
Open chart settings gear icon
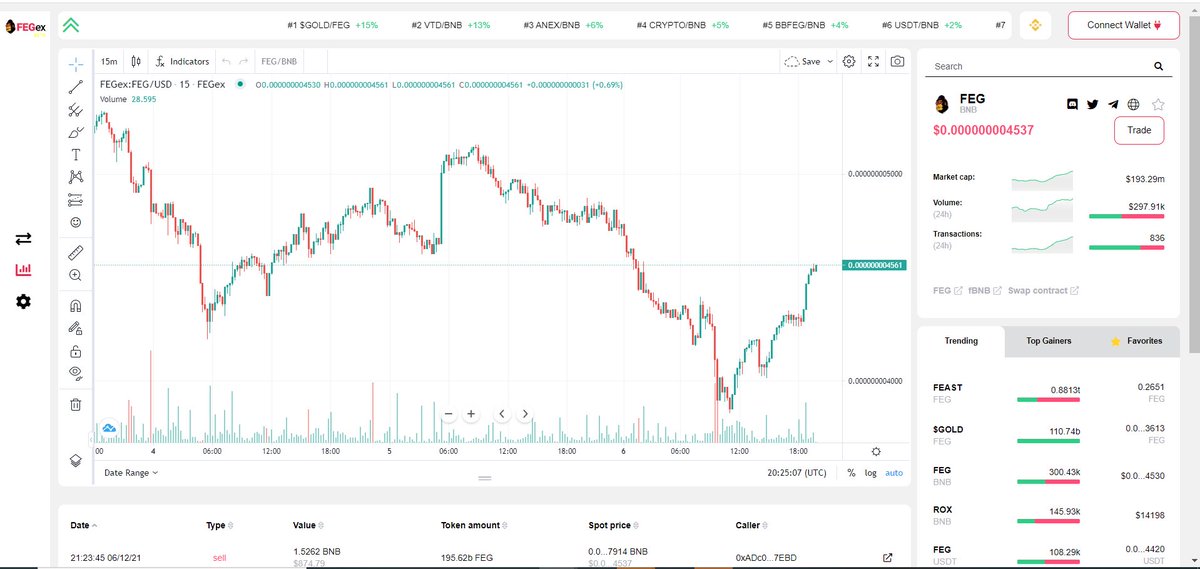(849, 61)
